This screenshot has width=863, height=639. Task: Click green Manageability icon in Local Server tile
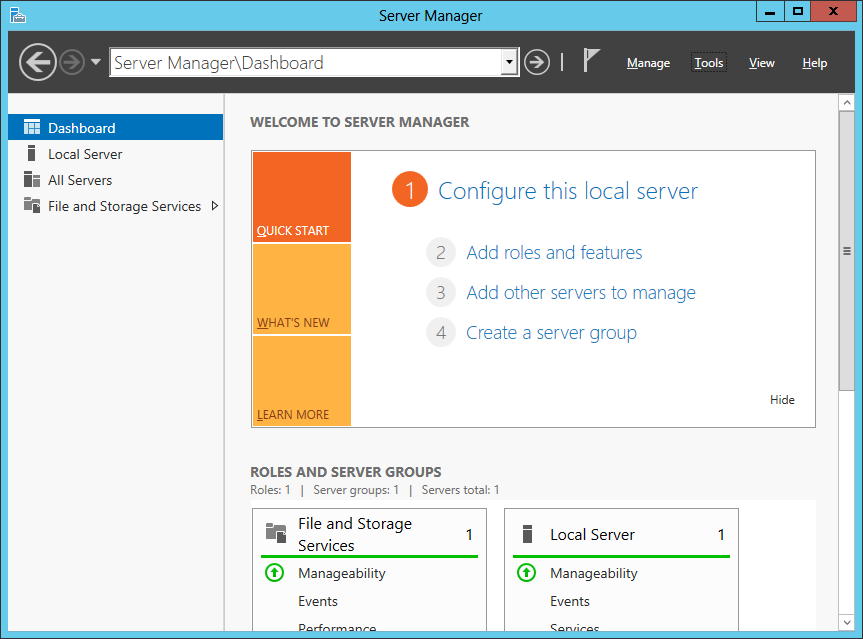[526, 573]
